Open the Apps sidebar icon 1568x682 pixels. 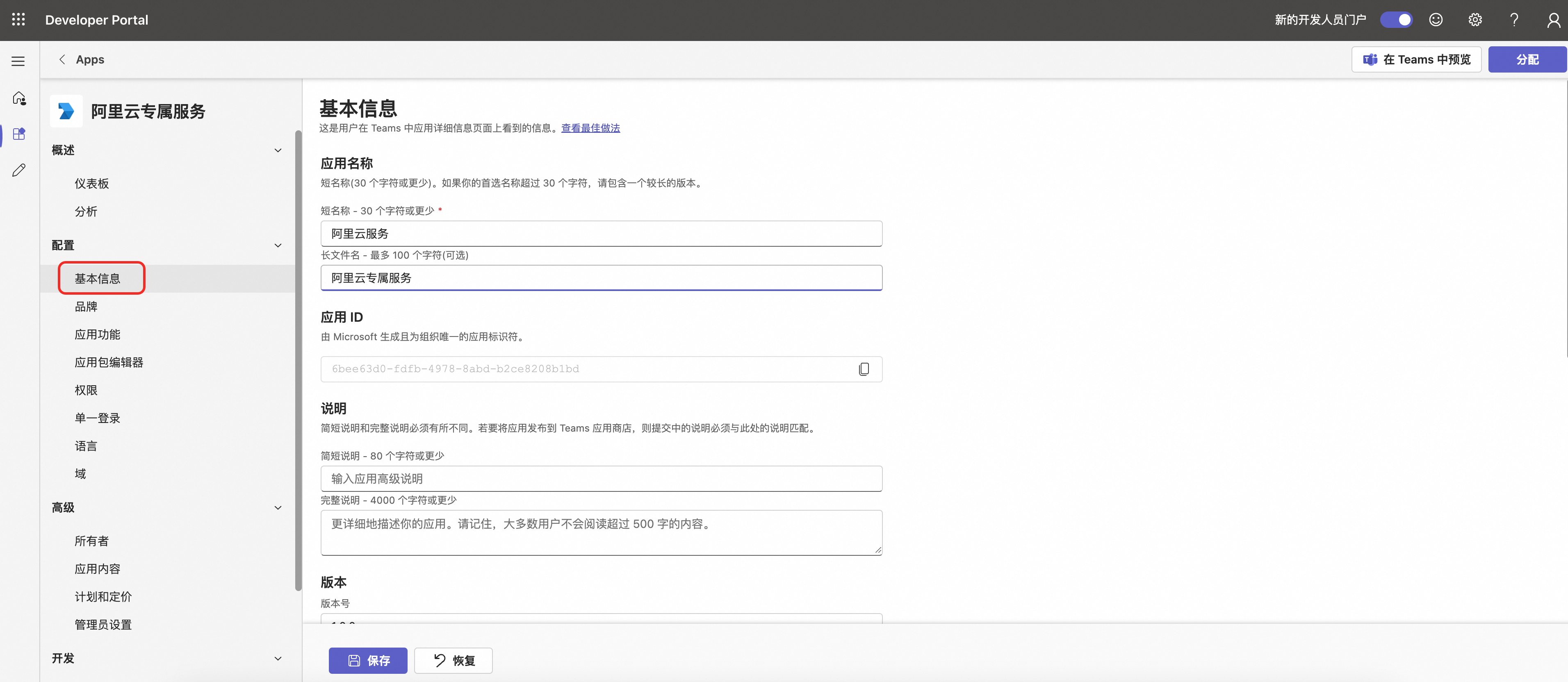coord(19,134)
